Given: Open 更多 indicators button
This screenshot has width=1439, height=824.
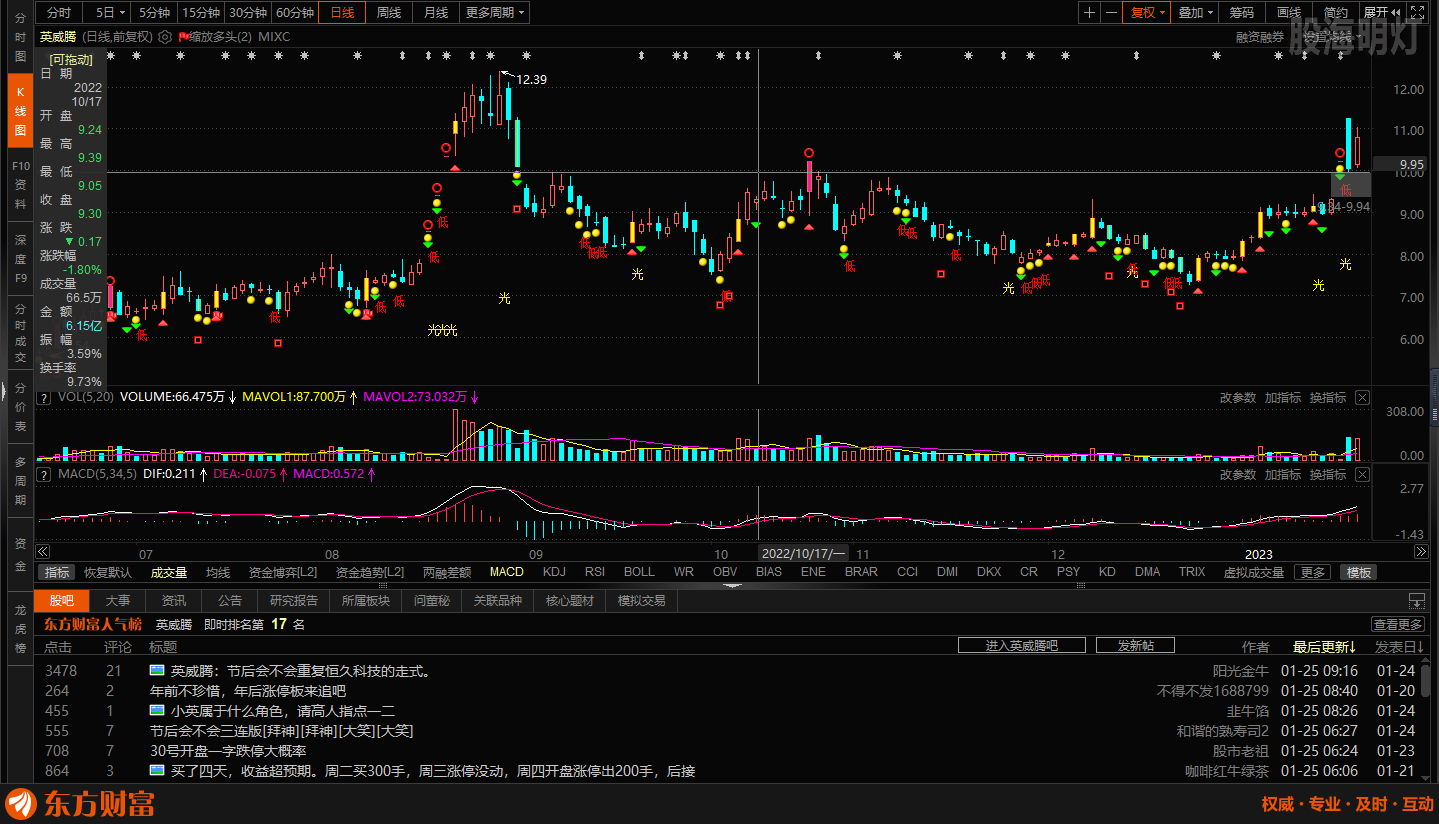Looking at the screenshot, I should pyautogui.click(x=1313, y=572).
